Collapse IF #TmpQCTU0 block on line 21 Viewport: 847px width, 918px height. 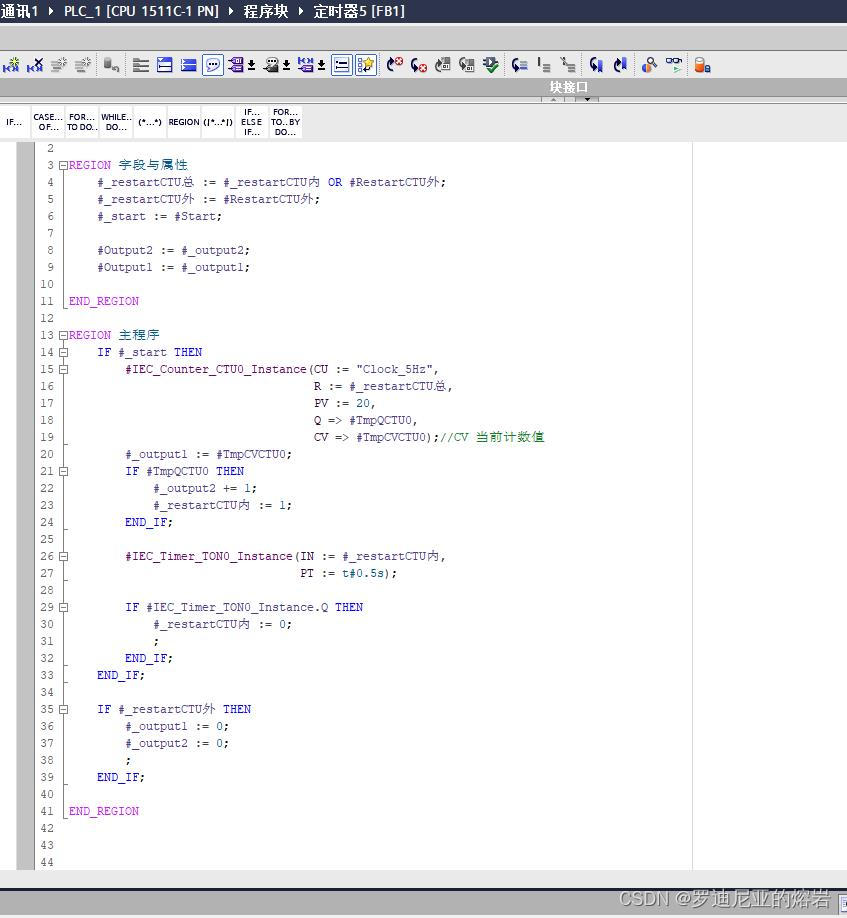pyautogui.click(x=63, y=471)
